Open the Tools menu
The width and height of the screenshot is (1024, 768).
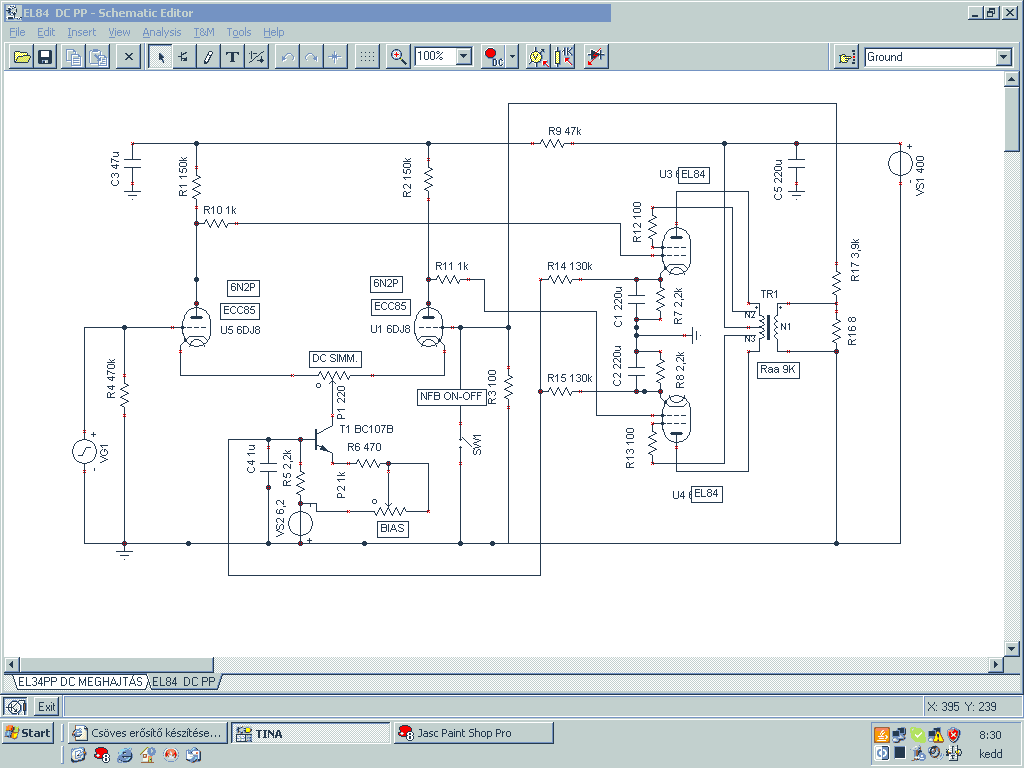[238, 32]
